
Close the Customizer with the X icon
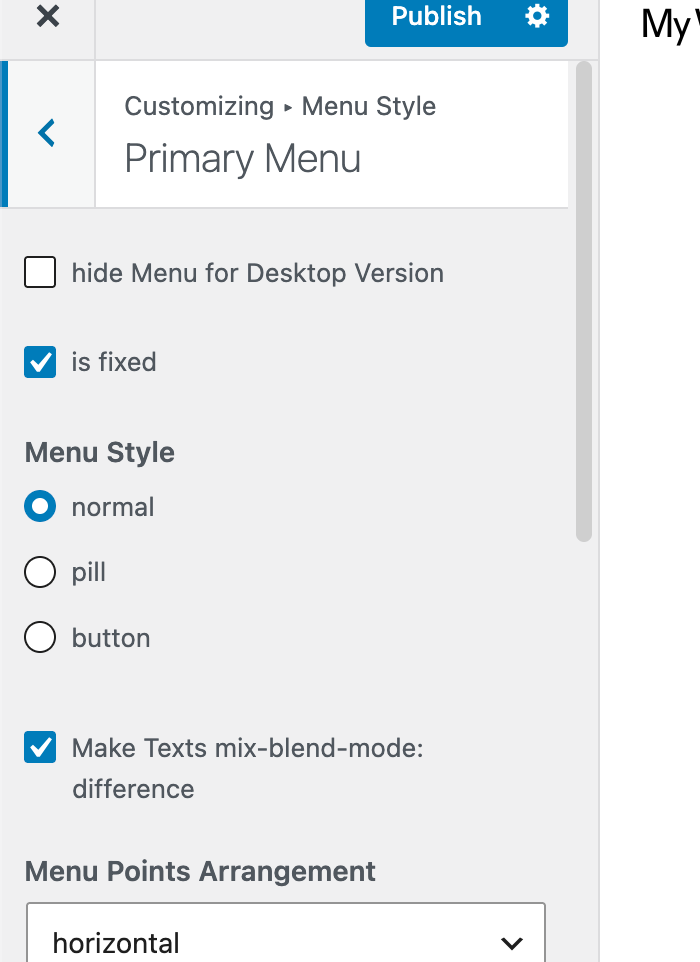pos(48,16)
